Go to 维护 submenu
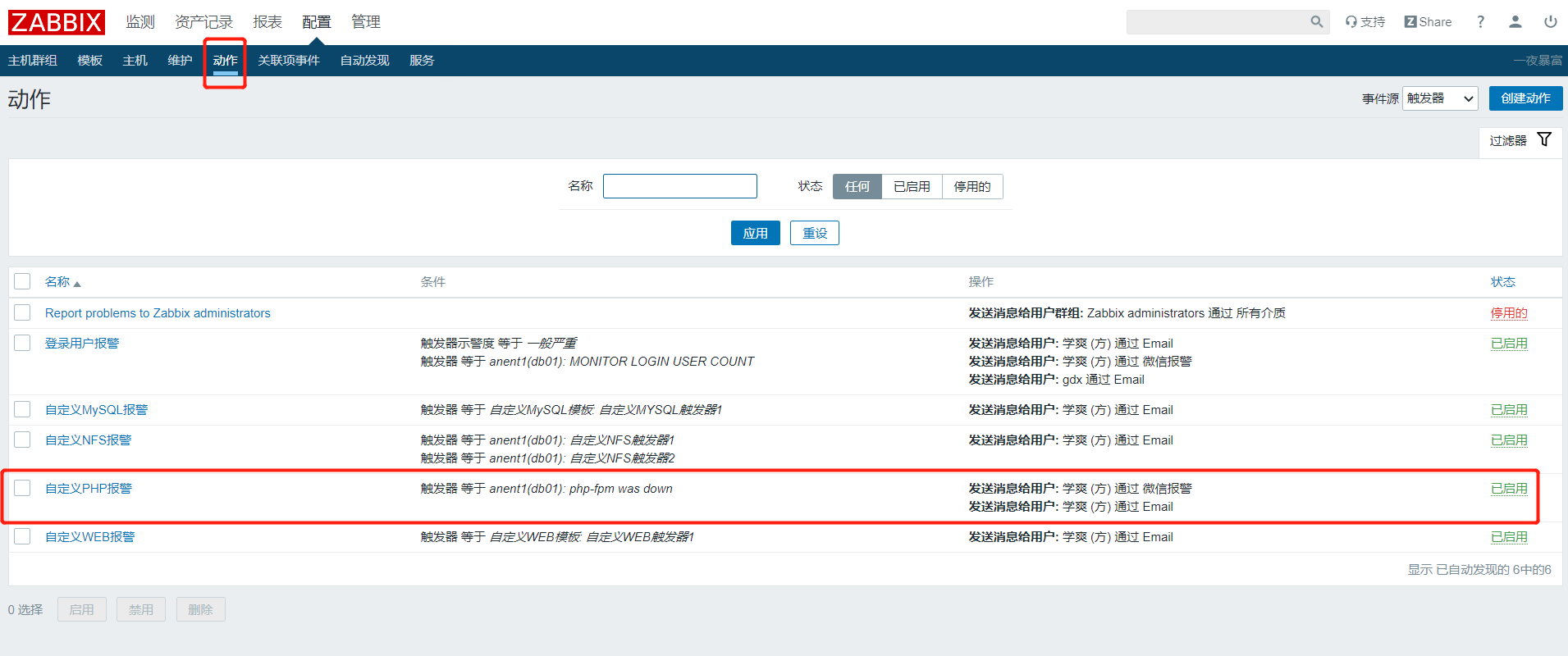Viewport: 1568px width, 656px height. click(x=180, y=61)
